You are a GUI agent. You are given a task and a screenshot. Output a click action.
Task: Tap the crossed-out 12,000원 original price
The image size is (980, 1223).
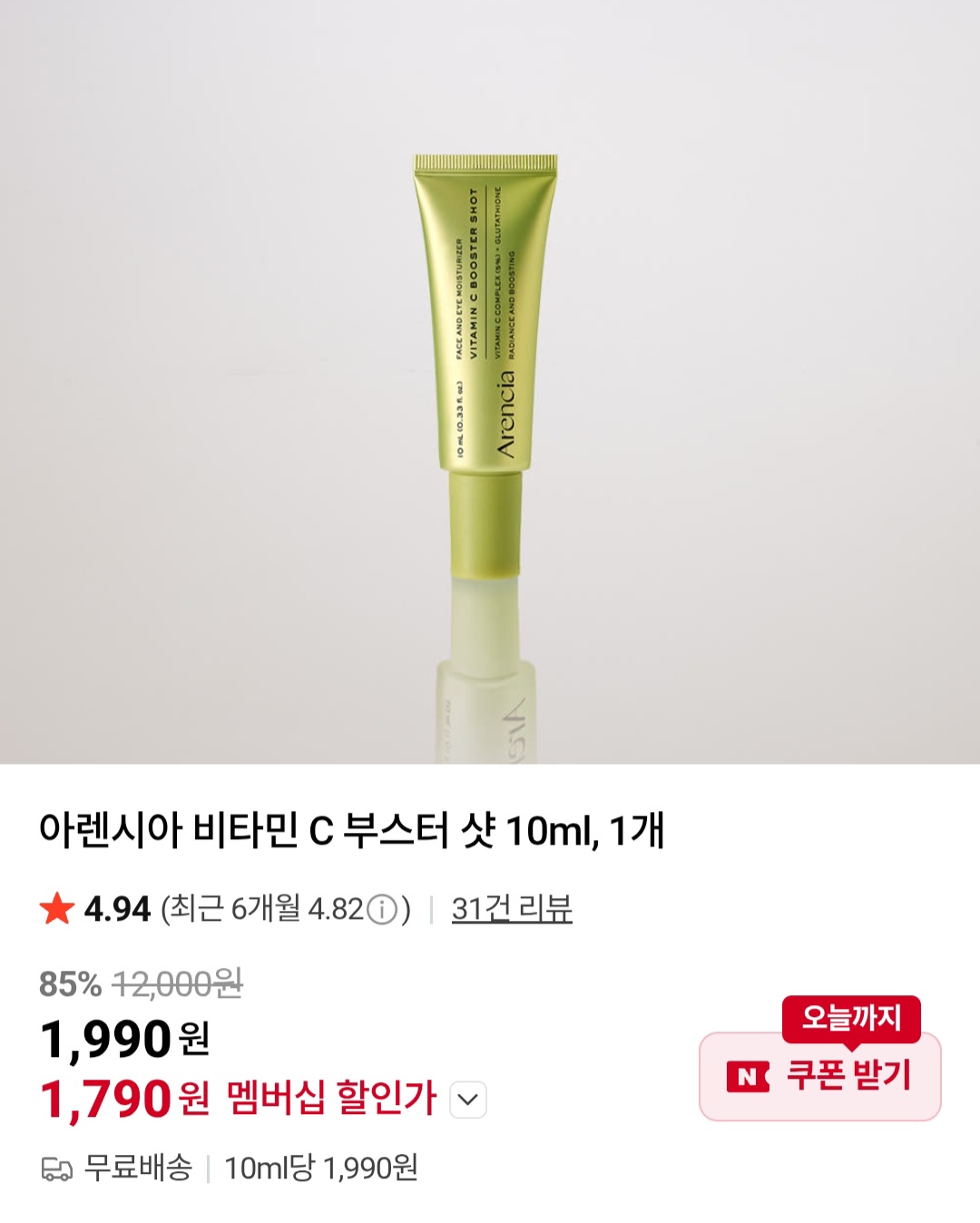click(x=177, y=983)
